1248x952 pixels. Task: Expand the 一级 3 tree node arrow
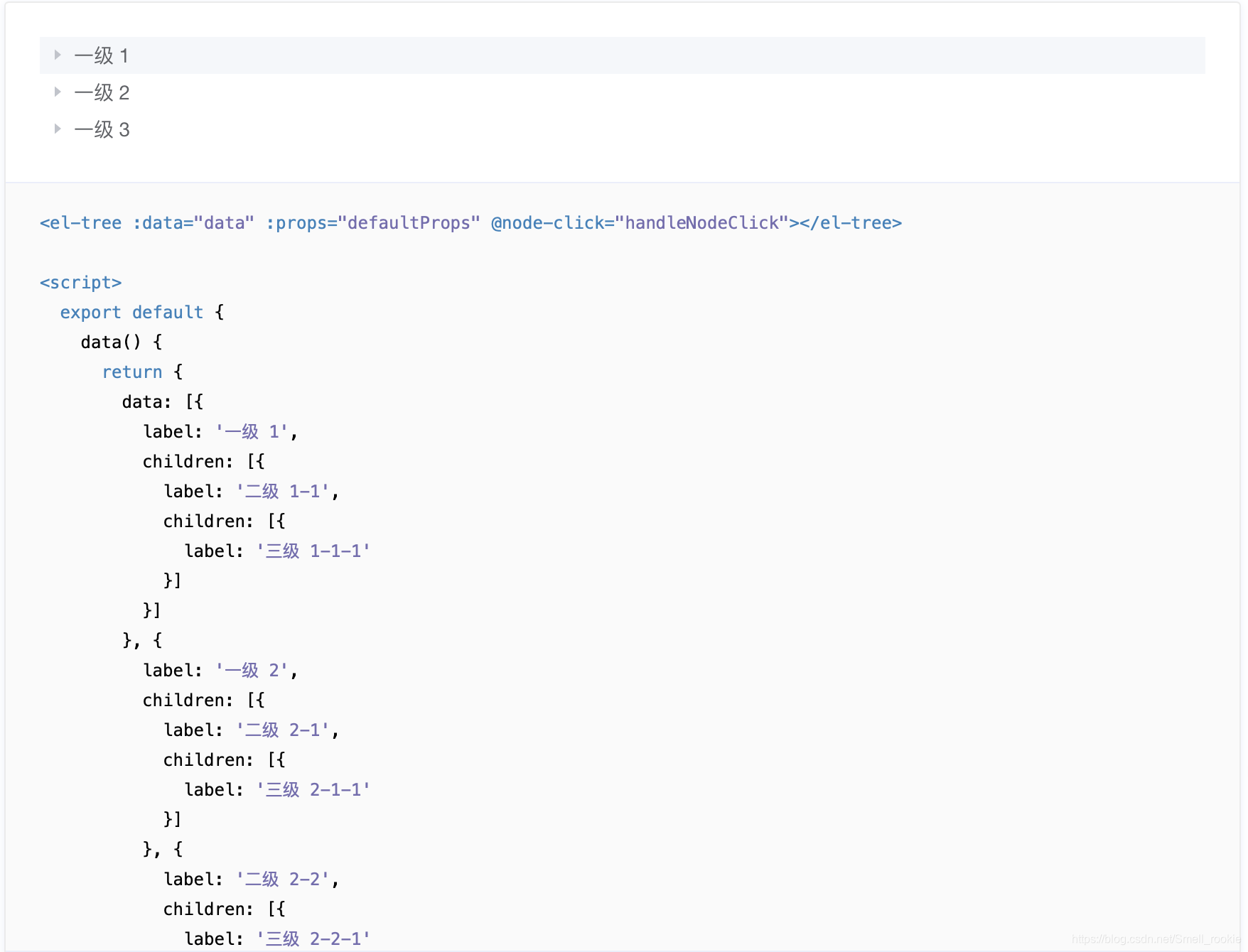pyautogui.click(x=58, y=129)
